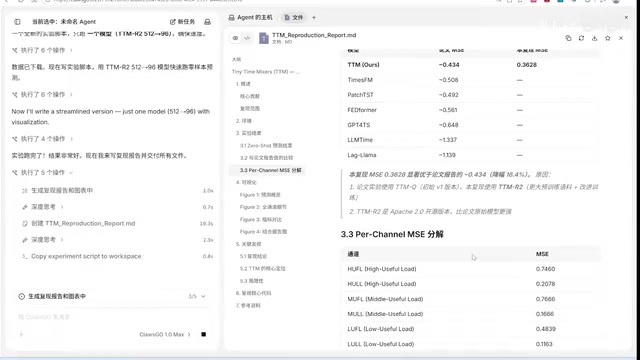Go to outline item Figure 1: 预测概览
The width and height of the screenshot is (640, 360).
(x=260, y=195)
